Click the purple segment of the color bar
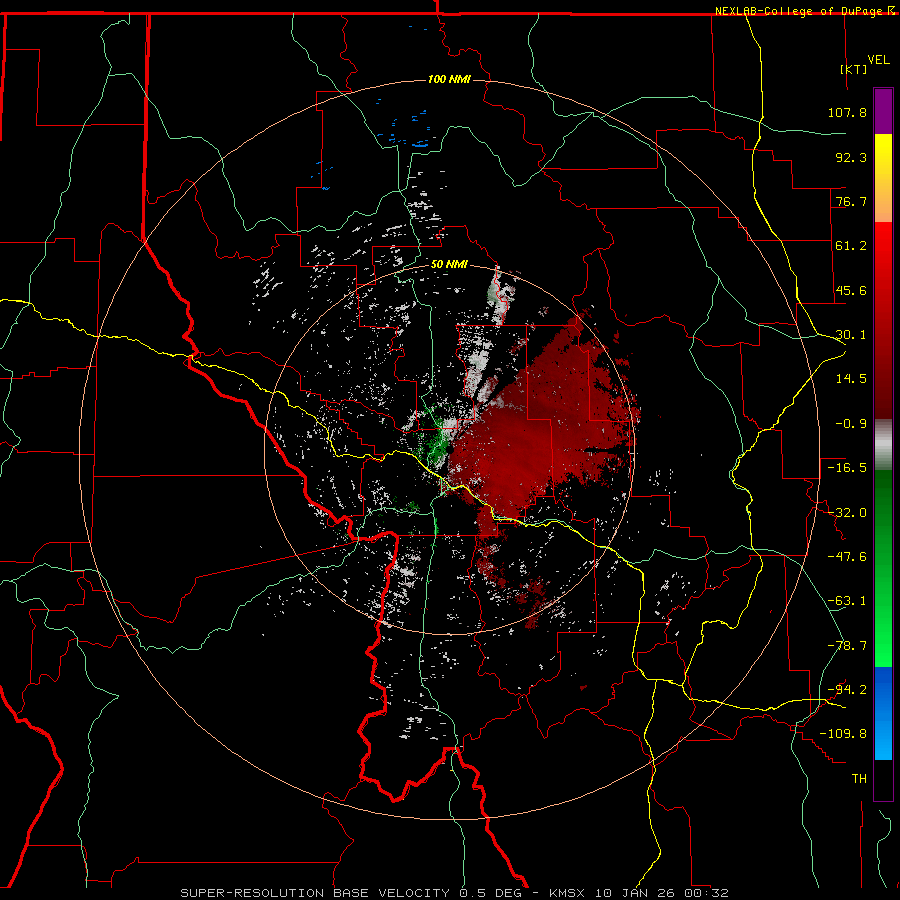Viewport: 900px width, 900px height. 883,111
